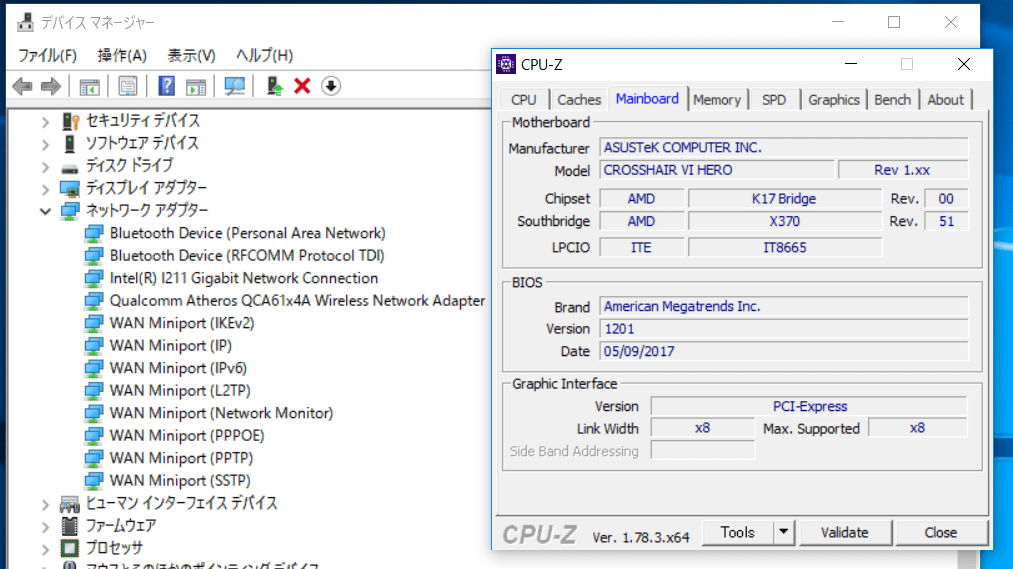This screenshot has height=569, width=1013.
Task: Click the Scan for hardware changes monitor icon
Action: (235, 86)
